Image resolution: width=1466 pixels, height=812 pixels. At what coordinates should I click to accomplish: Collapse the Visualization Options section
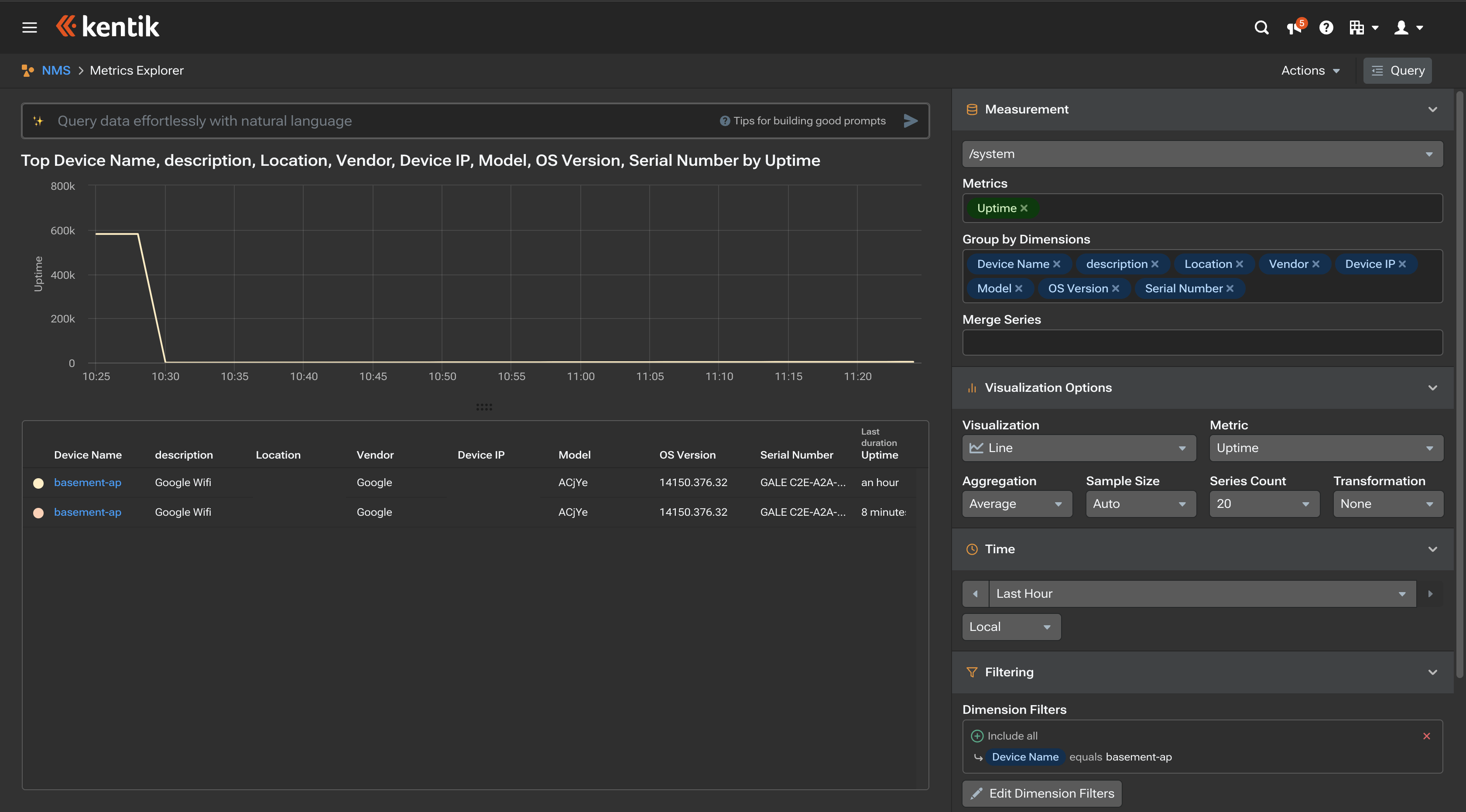(1432, 387)
